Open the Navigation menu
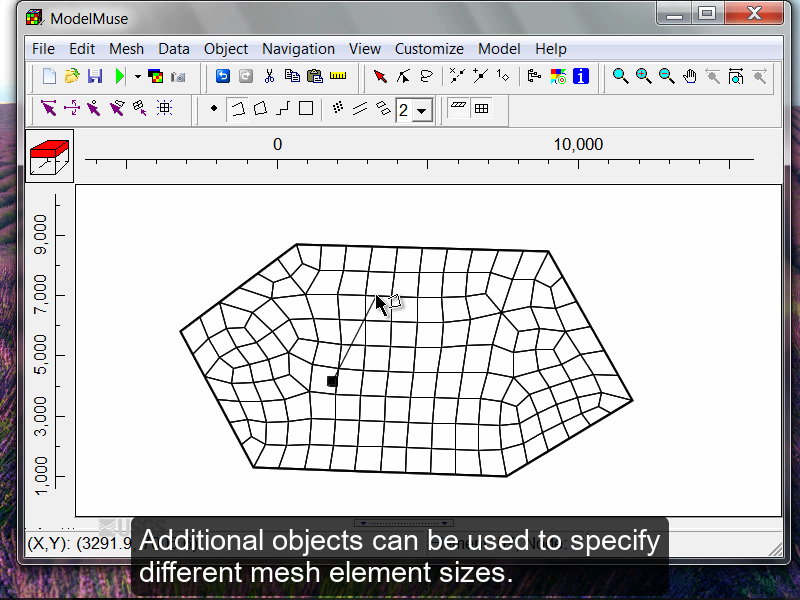The image size is (800, 600). click(x=299, y=48)
